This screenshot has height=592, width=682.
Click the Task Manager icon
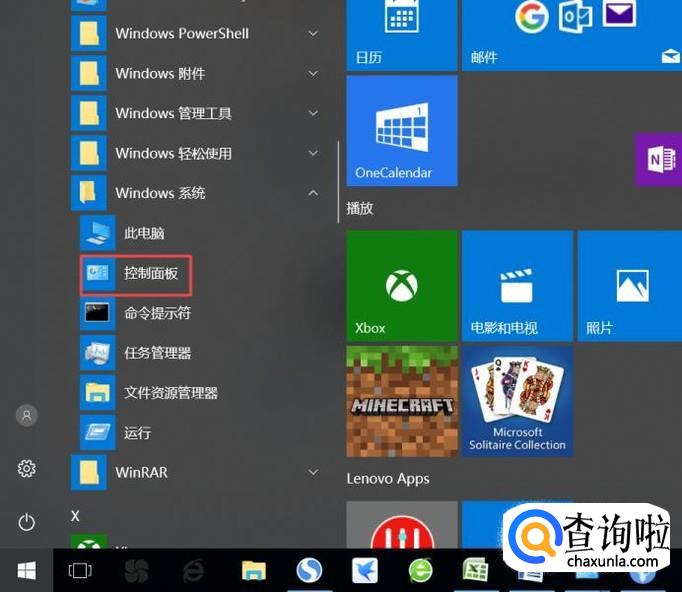[x=97, y=353]
